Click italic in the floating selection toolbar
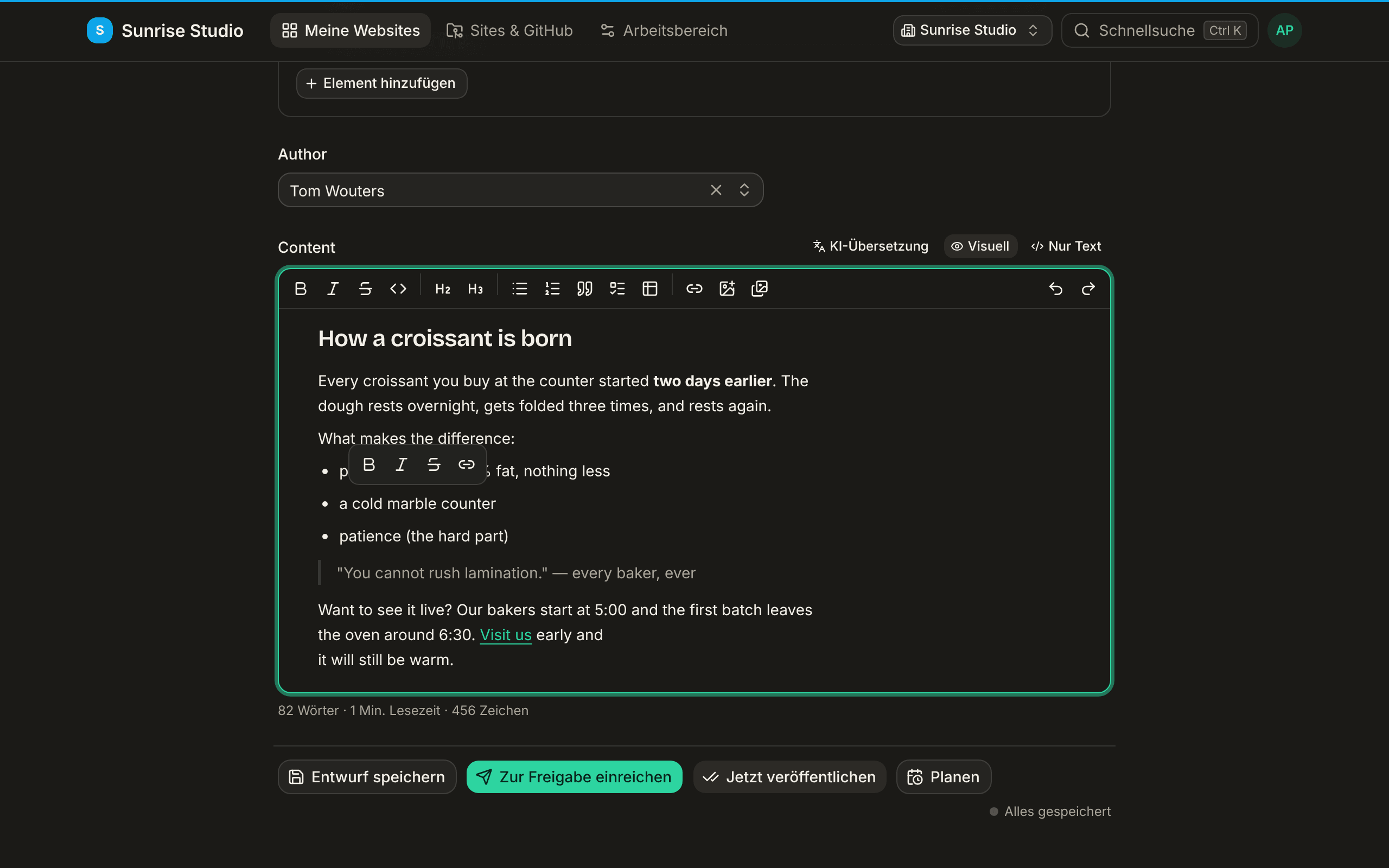 401,464
